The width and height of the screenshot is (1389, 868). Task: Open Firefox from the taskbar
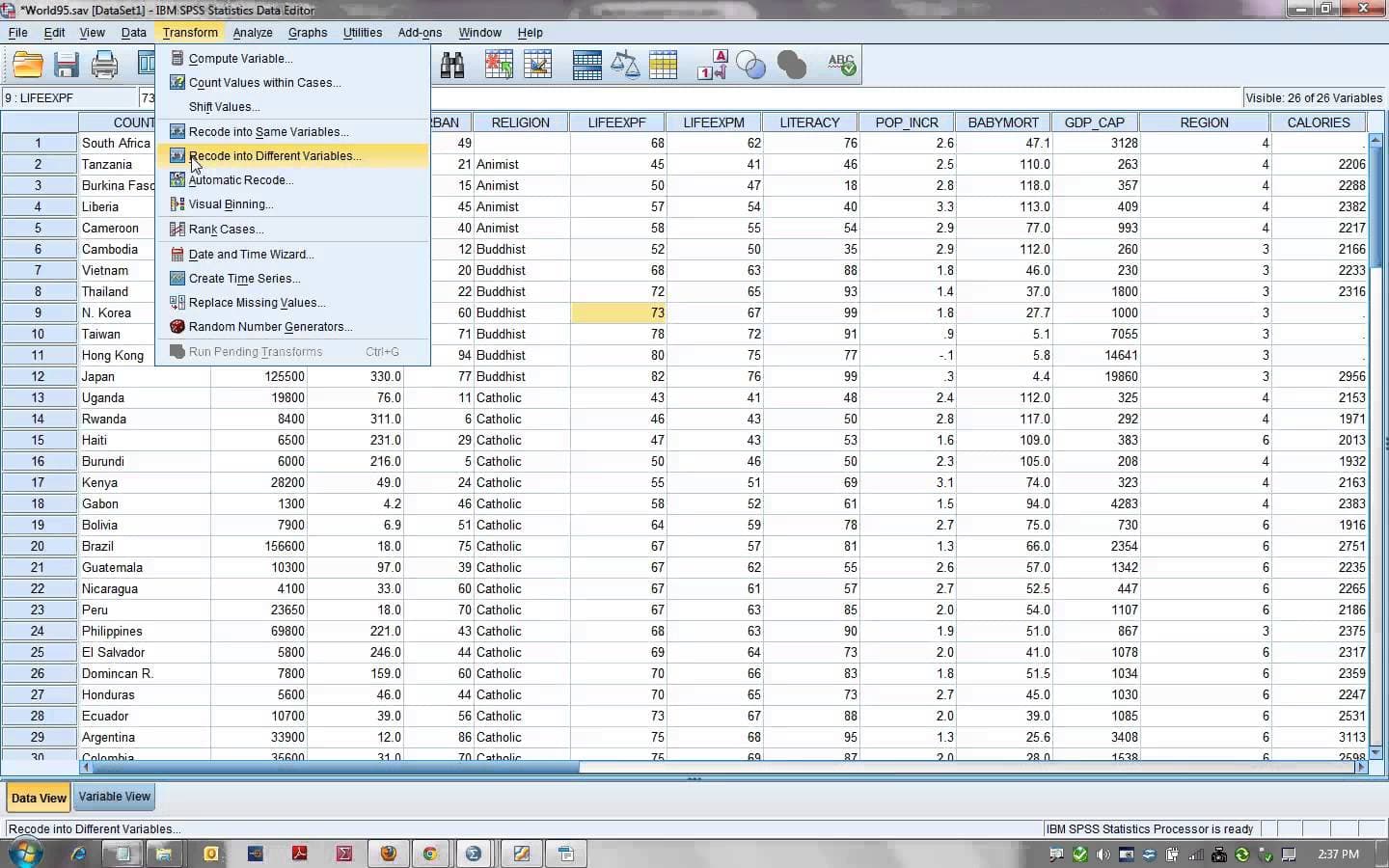pyautogui.click(x=388, y=854)
